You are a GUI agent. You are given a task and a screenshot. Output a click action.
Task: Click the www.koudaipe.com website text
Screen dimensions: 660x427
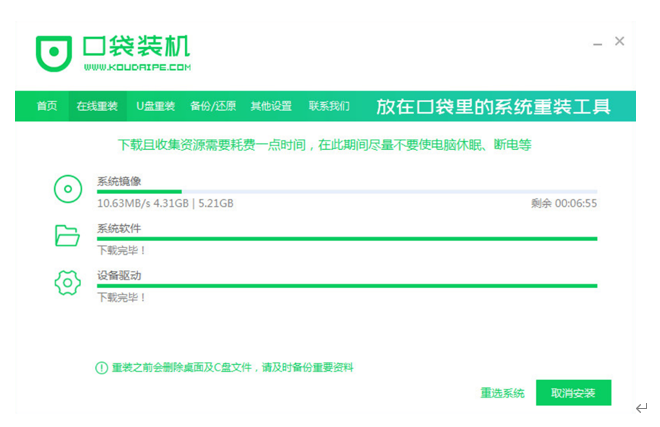click(137, 67)
